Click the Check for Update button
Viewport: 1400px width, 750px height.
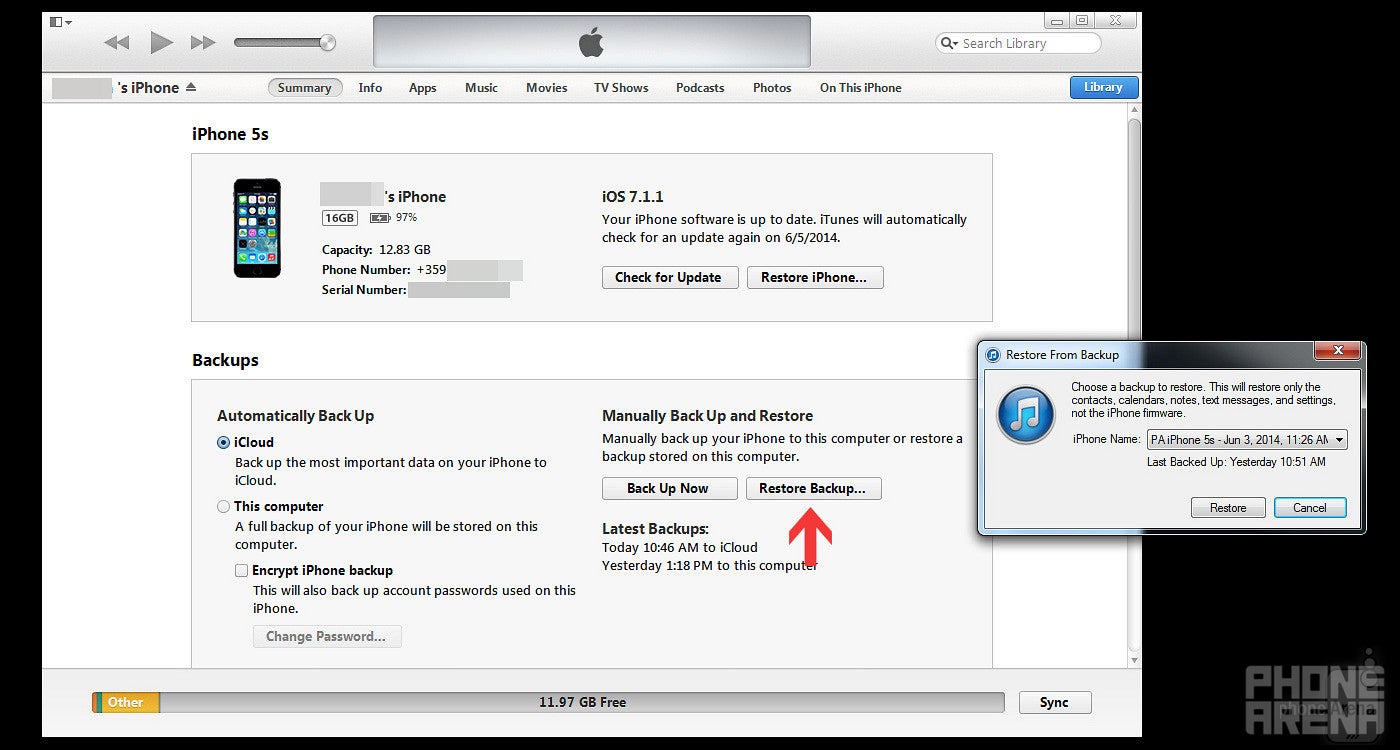[668, 277]
